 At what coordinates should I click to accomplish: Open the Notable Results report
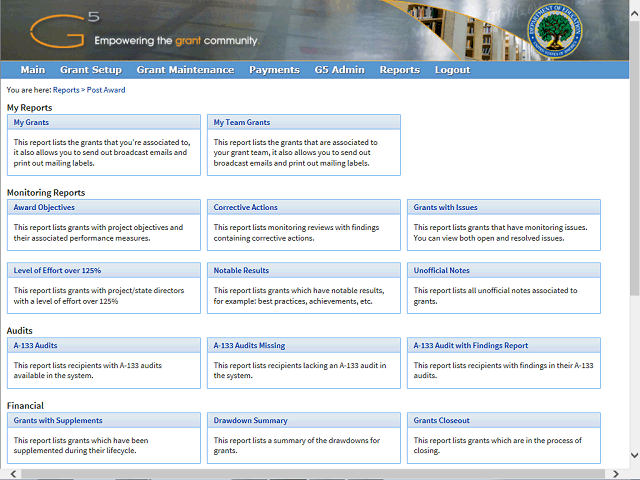click(x=241, y=271)
